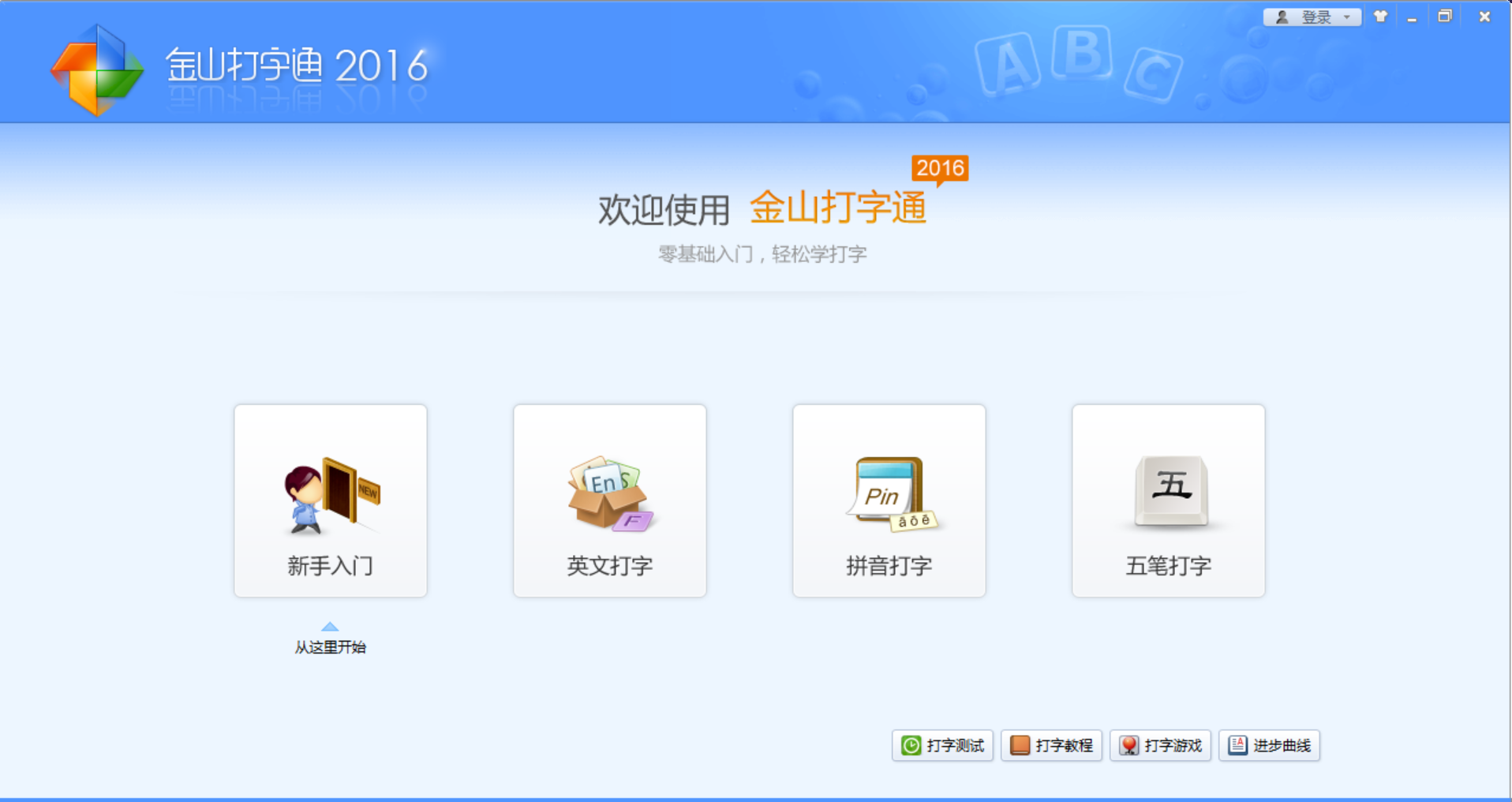Open the 进步曲线 progress curve
Screen dimensions: 1512x802
click(1269, 744)
